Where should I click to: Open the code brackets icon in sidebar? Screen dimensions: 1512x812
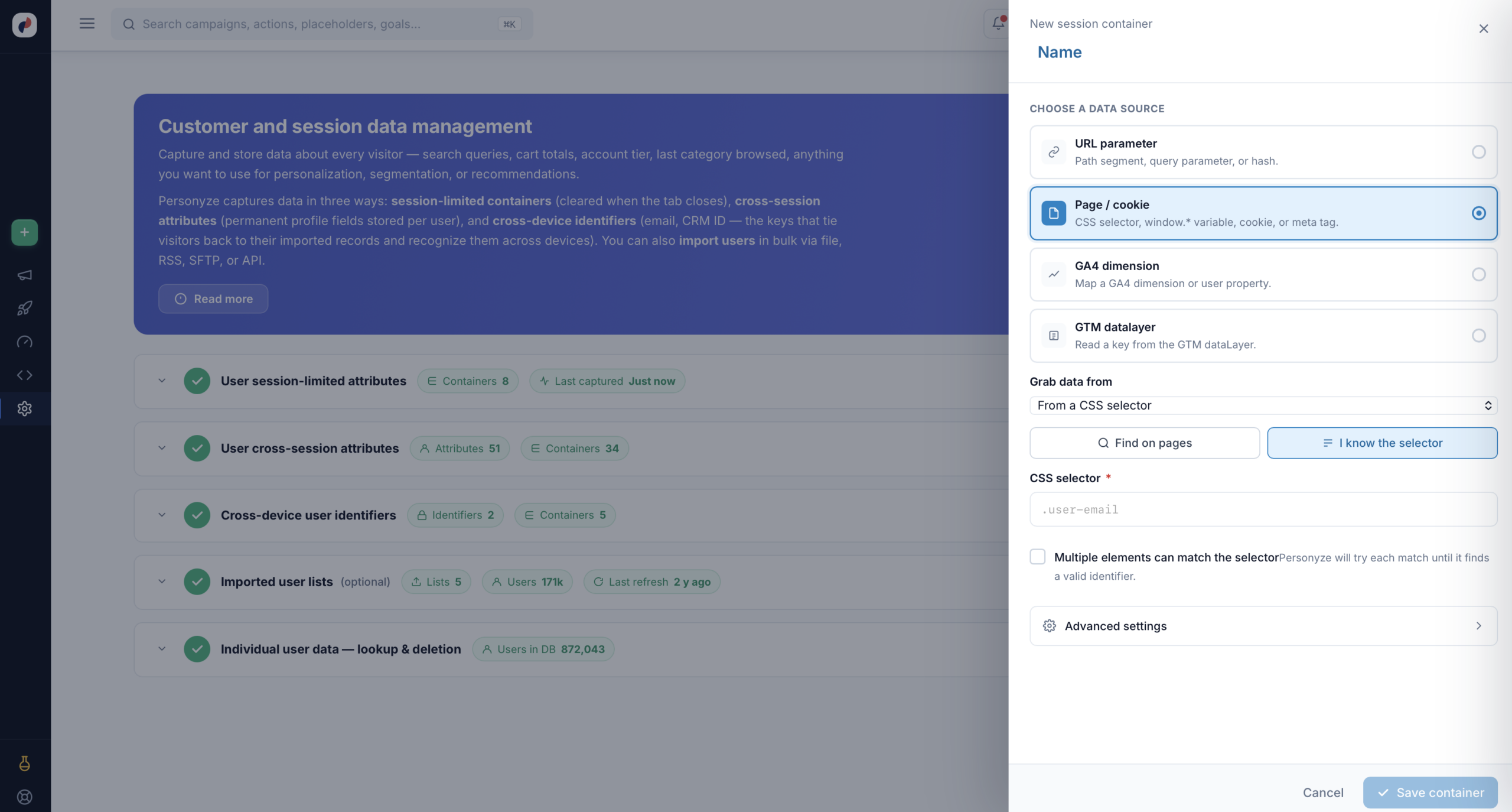coord(24,375)
